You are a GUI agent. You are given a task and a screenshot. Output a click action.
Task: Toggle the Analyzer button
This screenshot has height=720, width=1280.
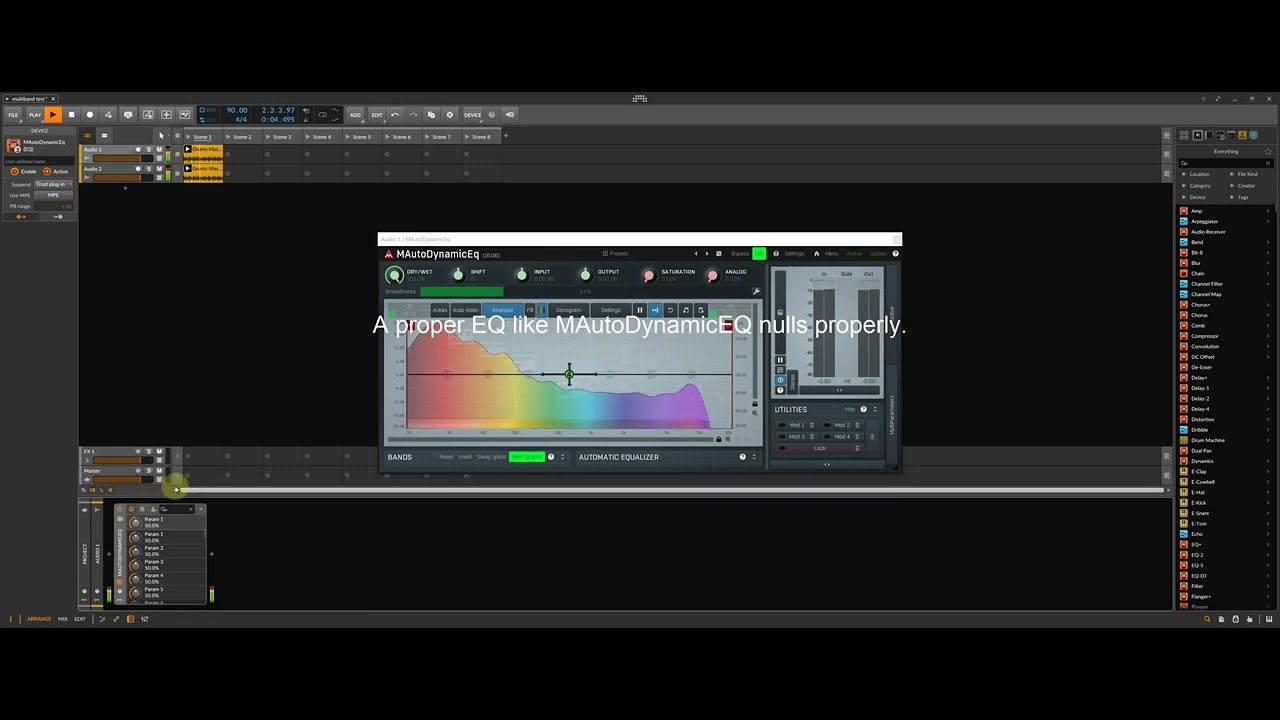click(502, 310)
